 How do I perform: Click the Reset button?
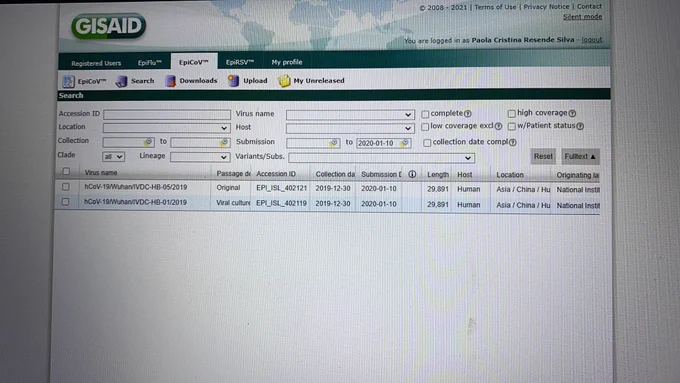pos(543,157)
